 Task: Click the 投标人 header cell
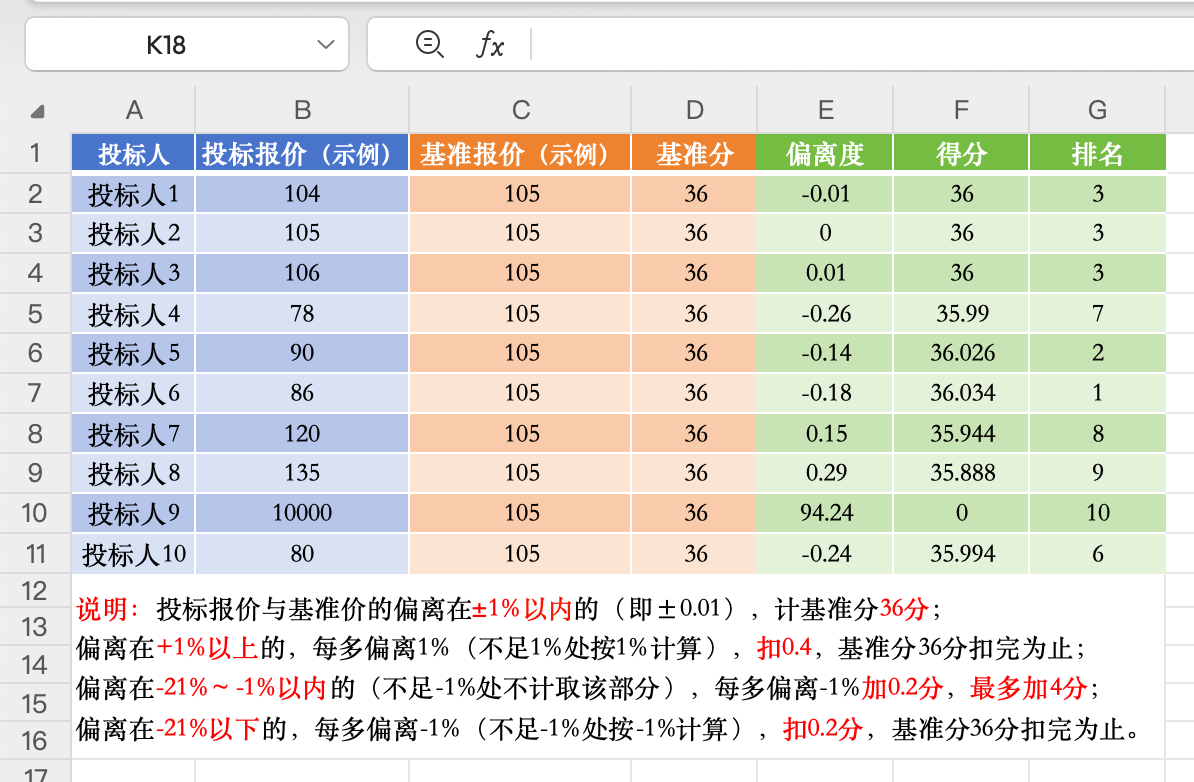(x=134, y=153)
